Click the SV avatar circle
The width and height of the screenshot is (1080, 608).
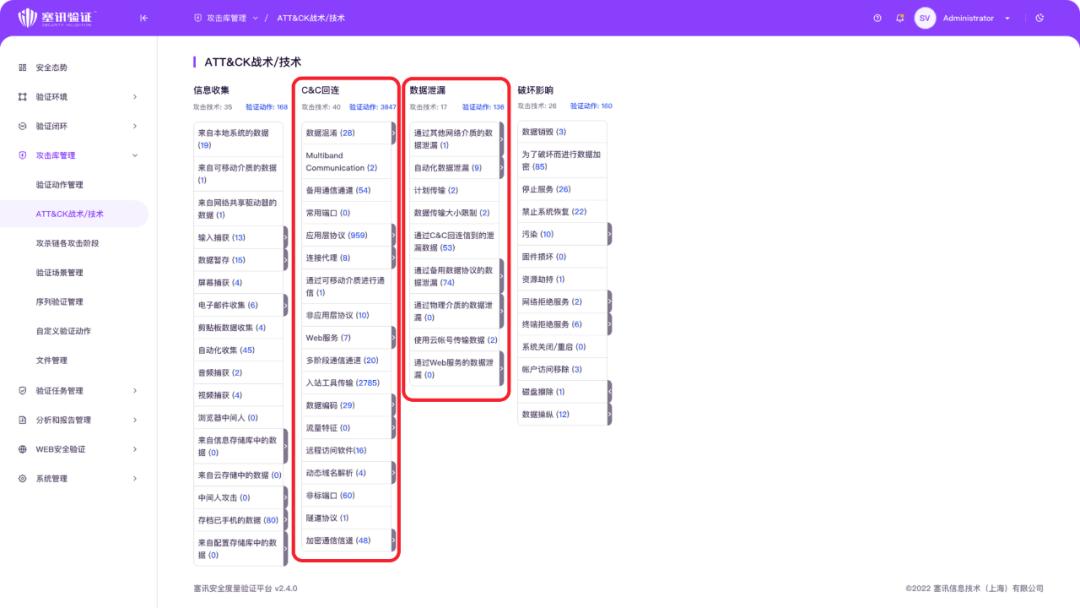coord(925,18)
